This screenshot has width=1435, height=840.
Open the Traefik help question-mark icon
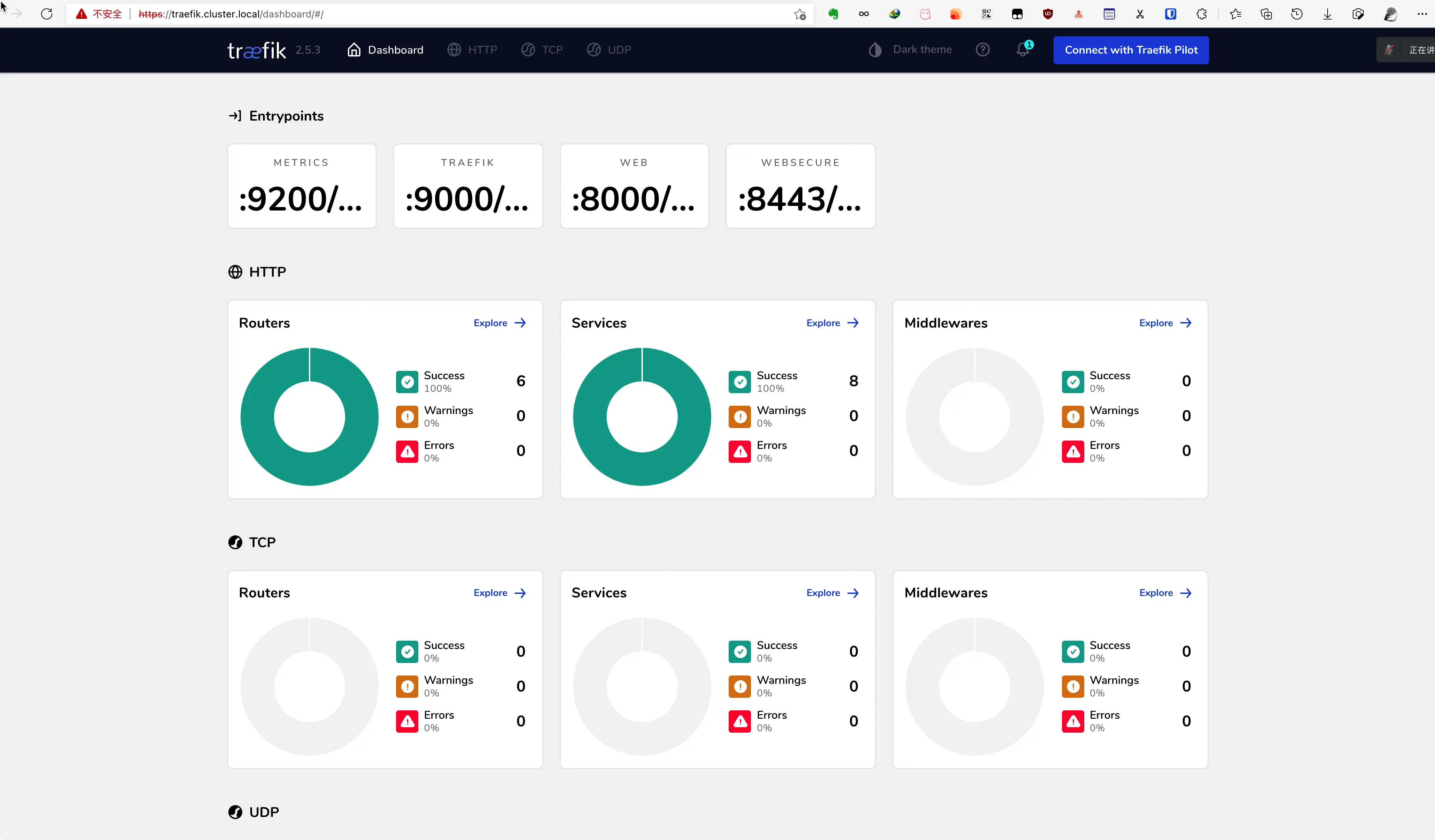pyautogui.click(x=983, y=49)
